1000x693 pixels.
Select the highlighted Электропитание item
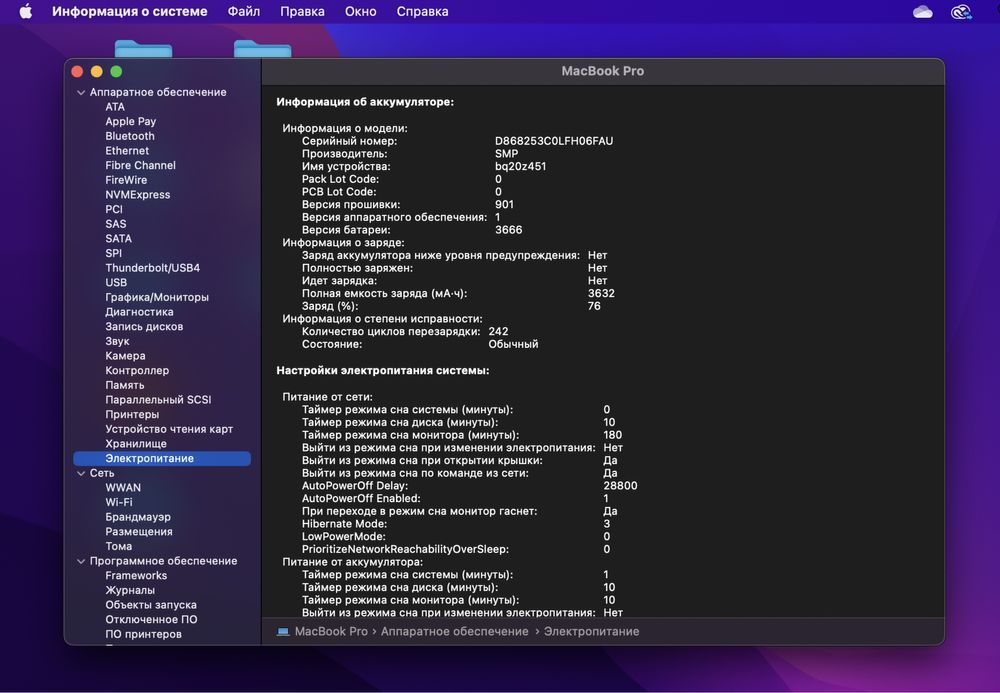click(x=162, y=459)
